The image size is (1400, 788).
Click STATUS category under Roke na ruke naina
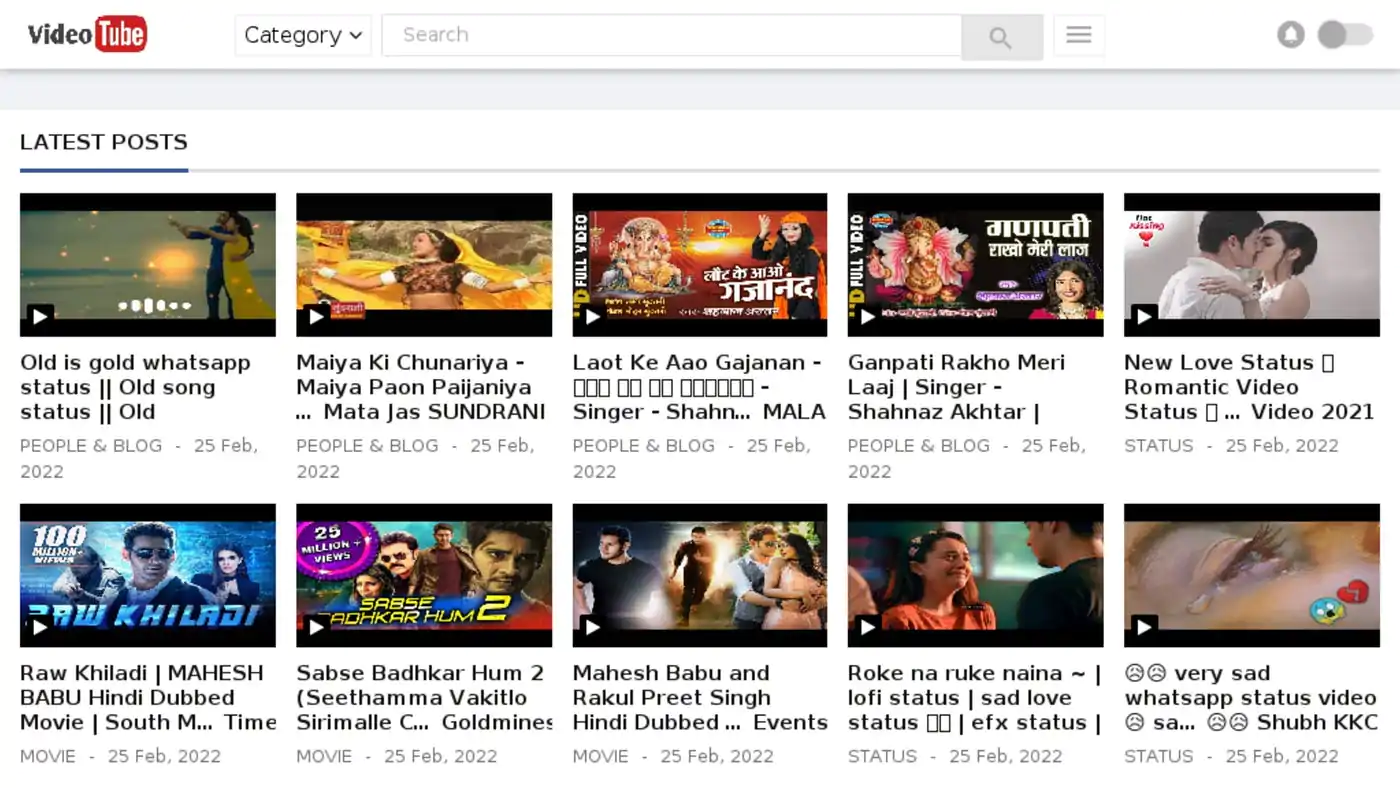coord(883,756)
